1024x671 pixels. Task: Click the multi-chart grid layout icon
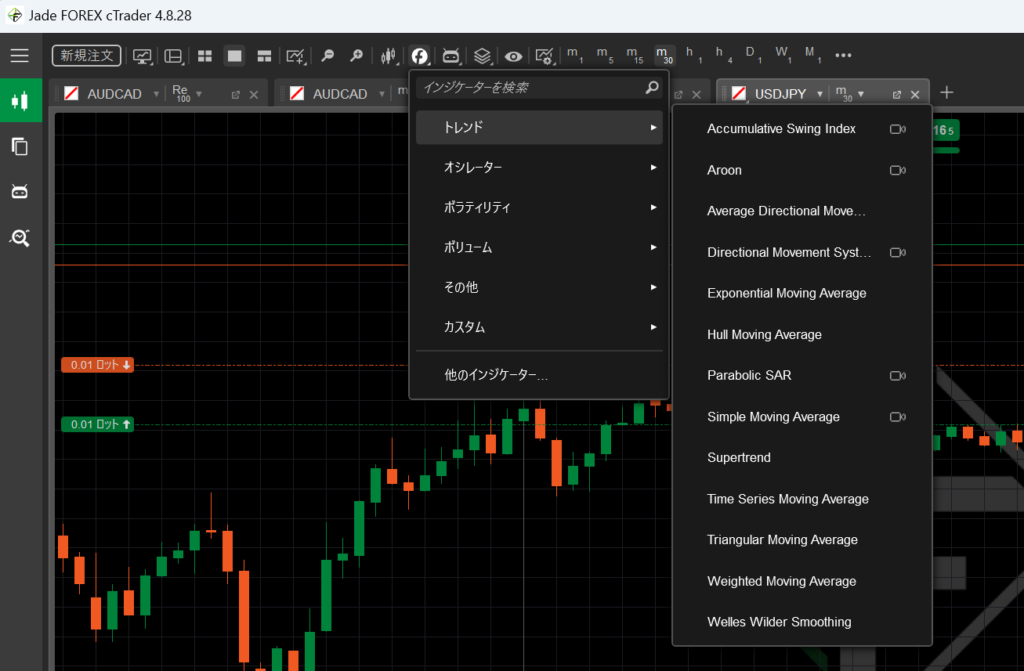pos(204,56)
